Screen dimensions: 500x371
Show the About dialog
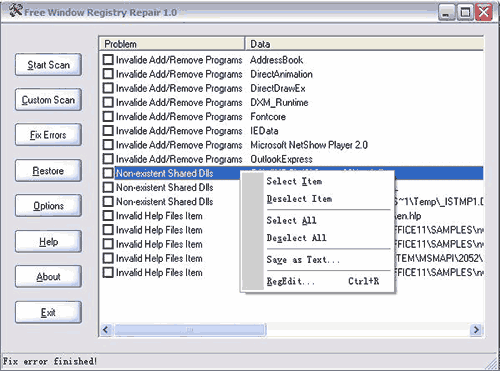(48, 277)
